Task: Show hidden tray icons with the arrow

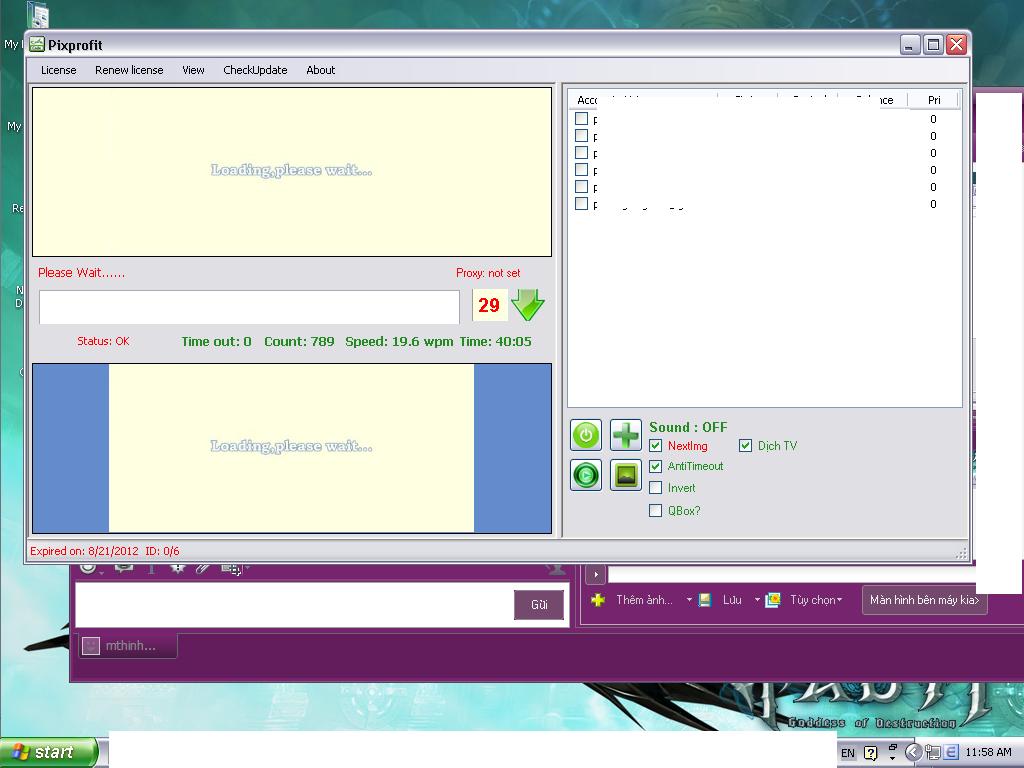Action: (914, 752)
